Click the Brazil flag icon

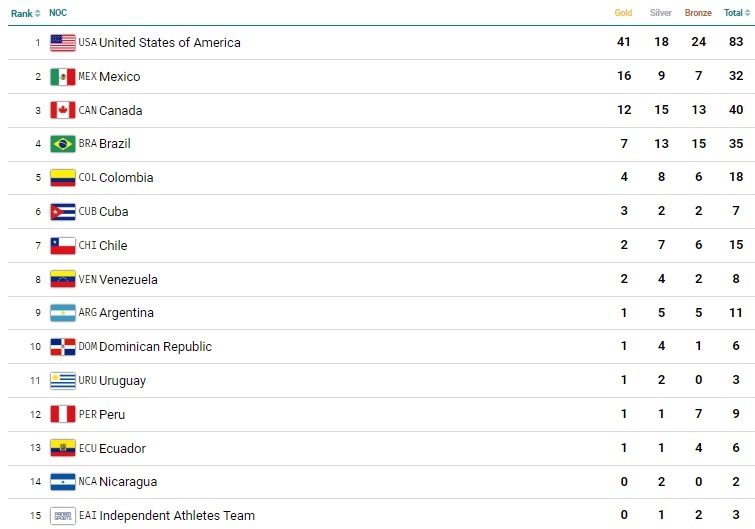click(63, 144)
